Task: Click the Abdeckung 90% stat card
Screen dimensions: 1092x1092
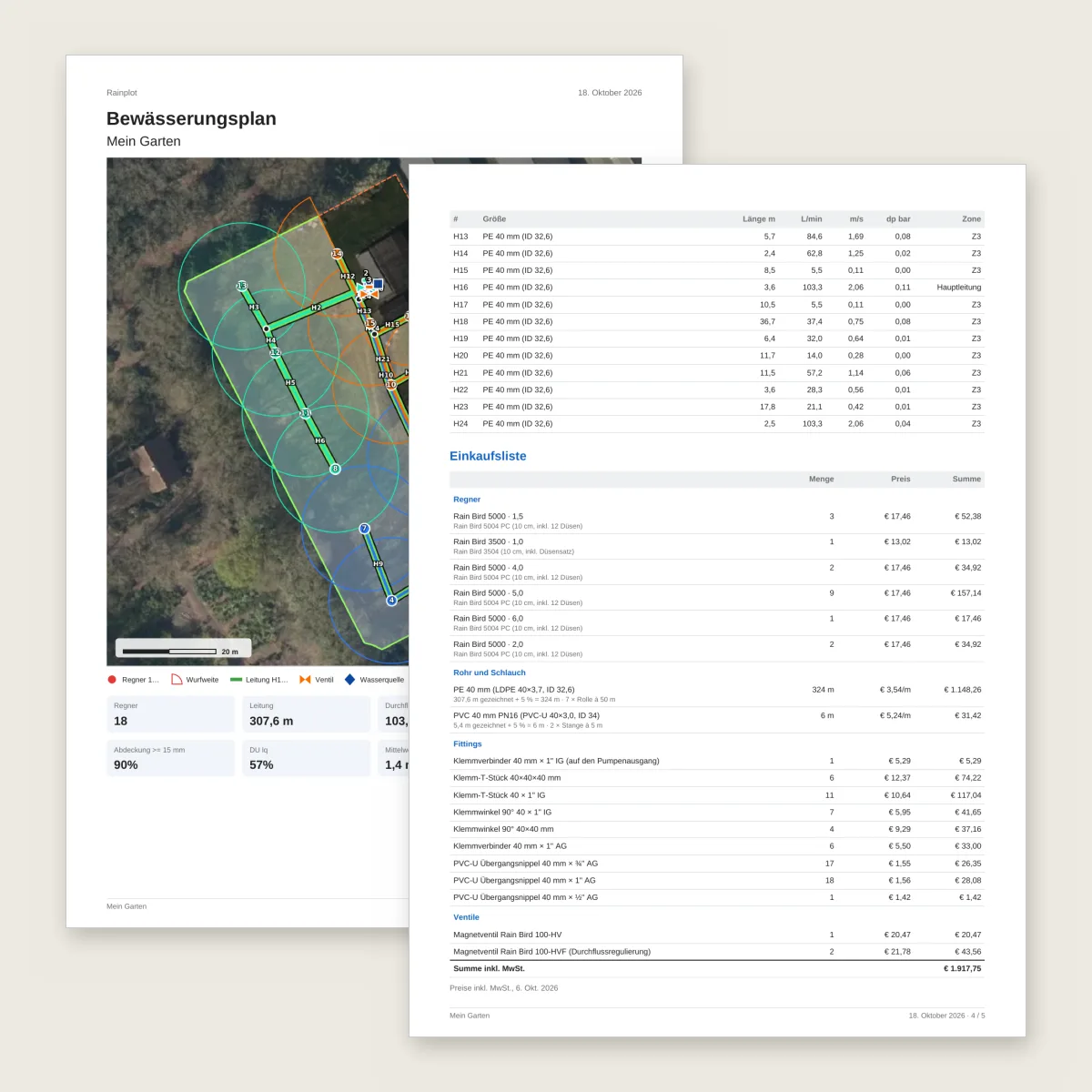Action: [170, 758]
